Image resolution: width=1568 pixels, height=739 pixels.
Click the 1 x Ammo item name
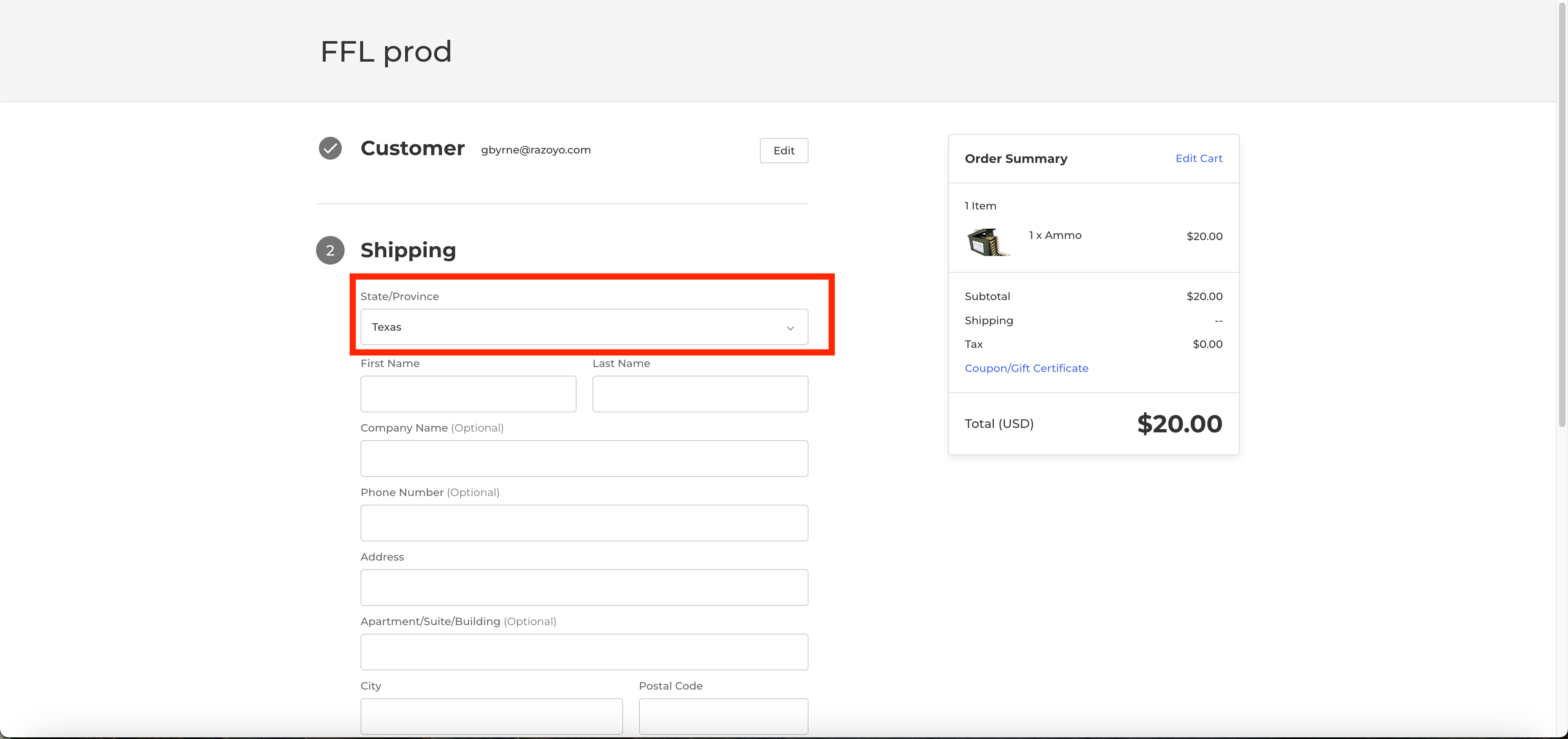(1055, 236)
